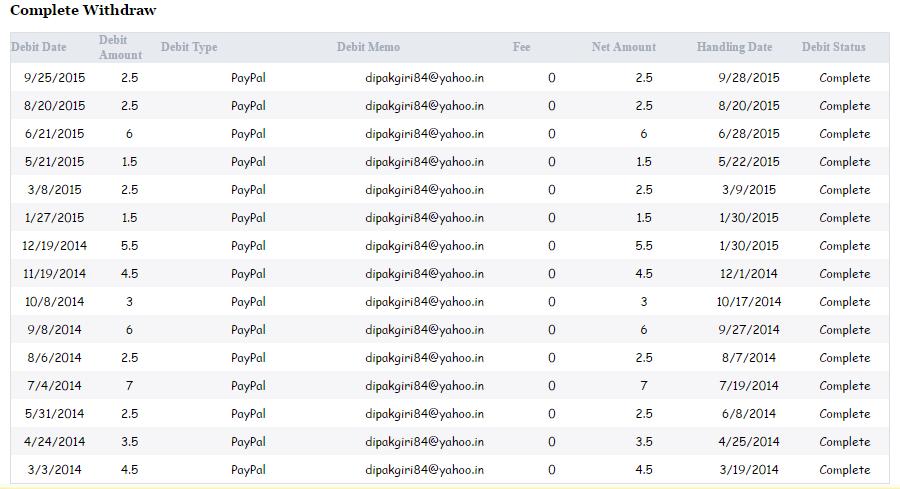Select debit date 5/21/2015
This screenshot has height=489, width=900.
(x=55, y=162)
